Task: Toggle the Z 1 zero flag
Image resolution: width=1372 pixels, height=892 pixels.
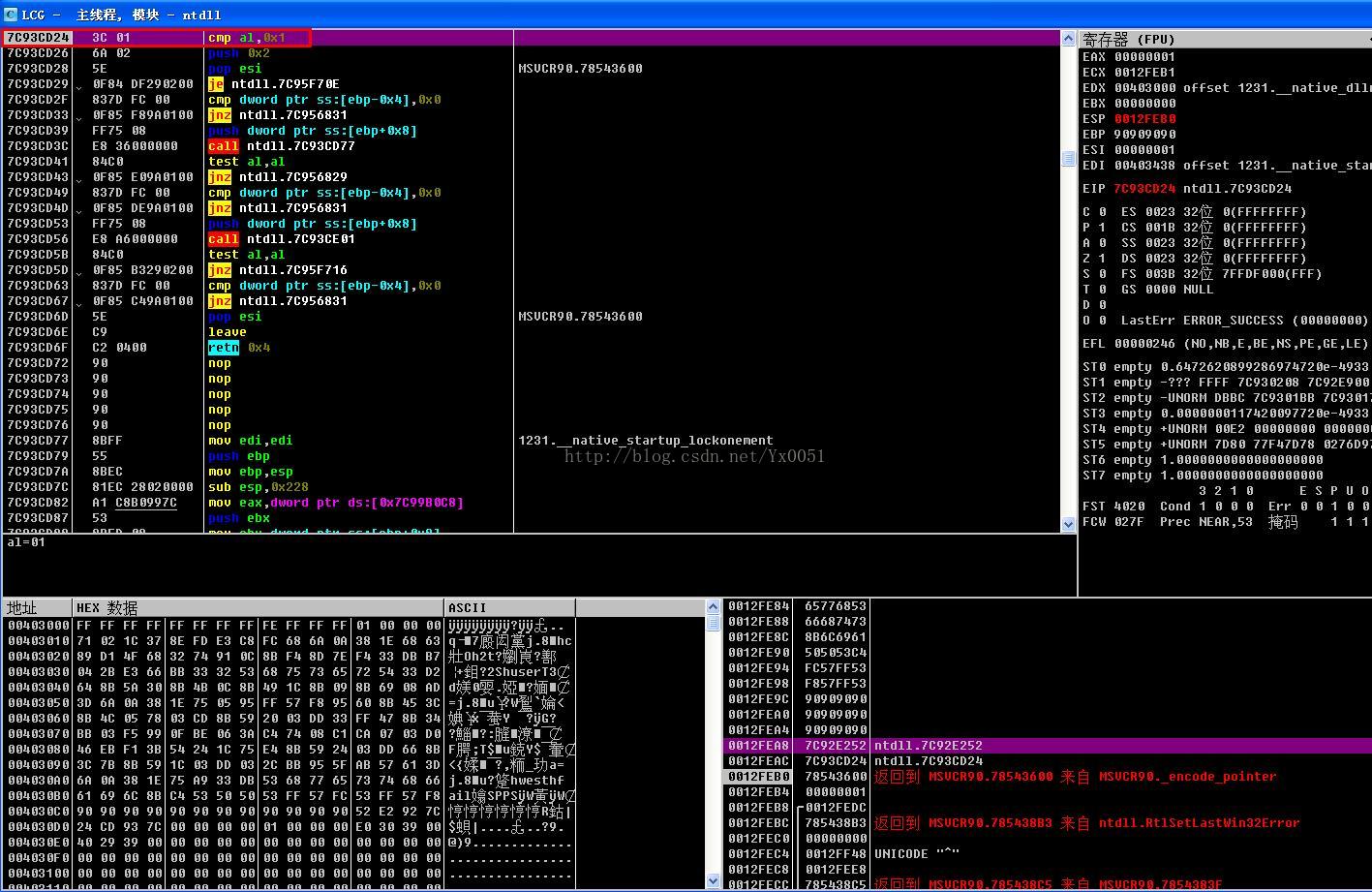Action: pos(1094,259)
